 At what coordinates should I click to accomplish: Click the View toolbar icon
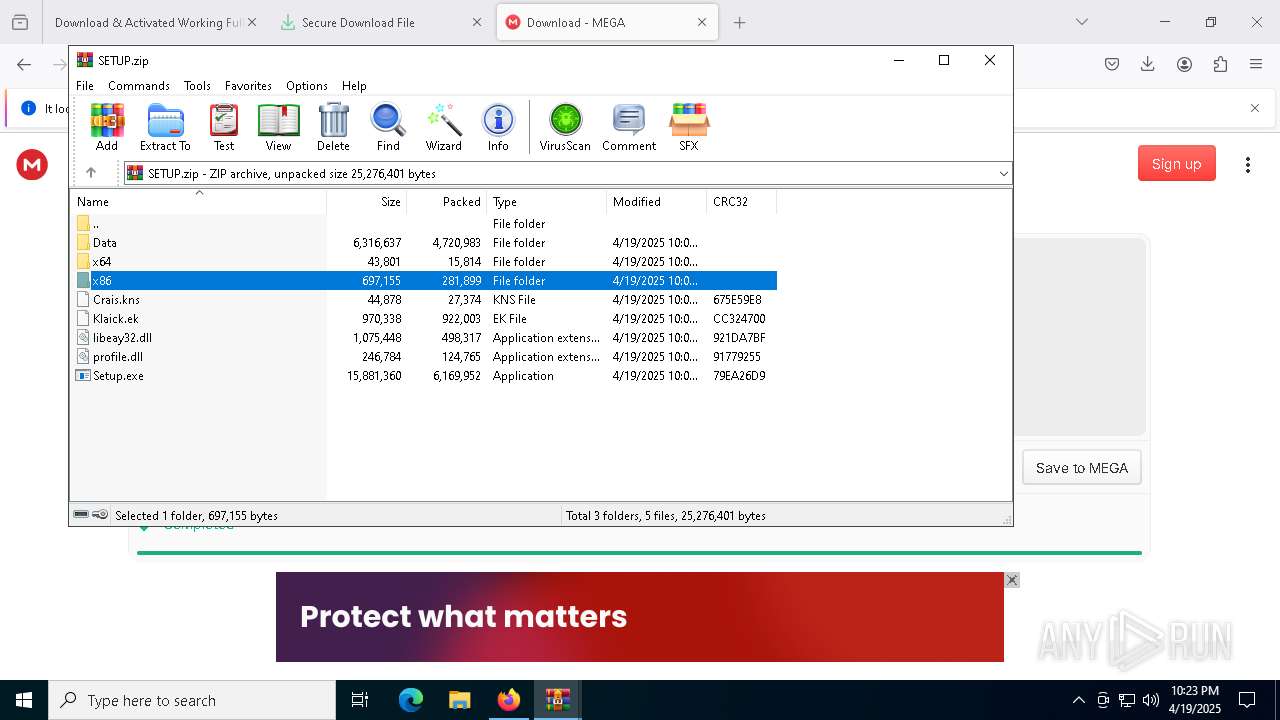(x=278, y=127)
